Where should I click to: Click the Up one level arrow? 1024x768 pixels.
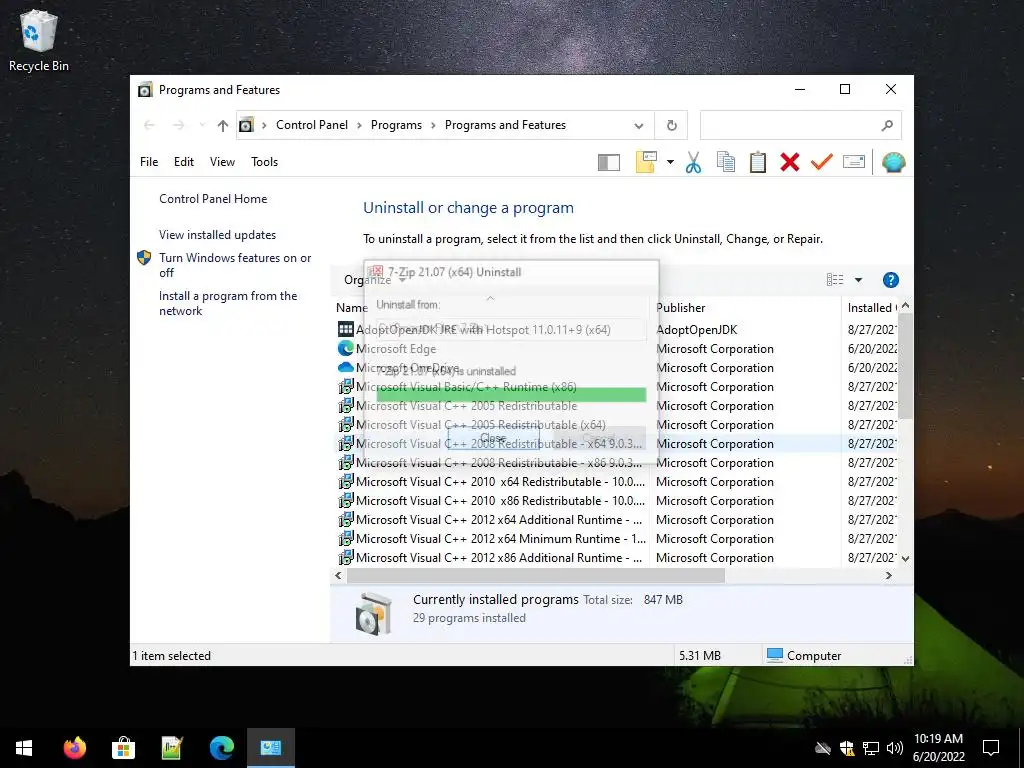click(x=223, y=125)
